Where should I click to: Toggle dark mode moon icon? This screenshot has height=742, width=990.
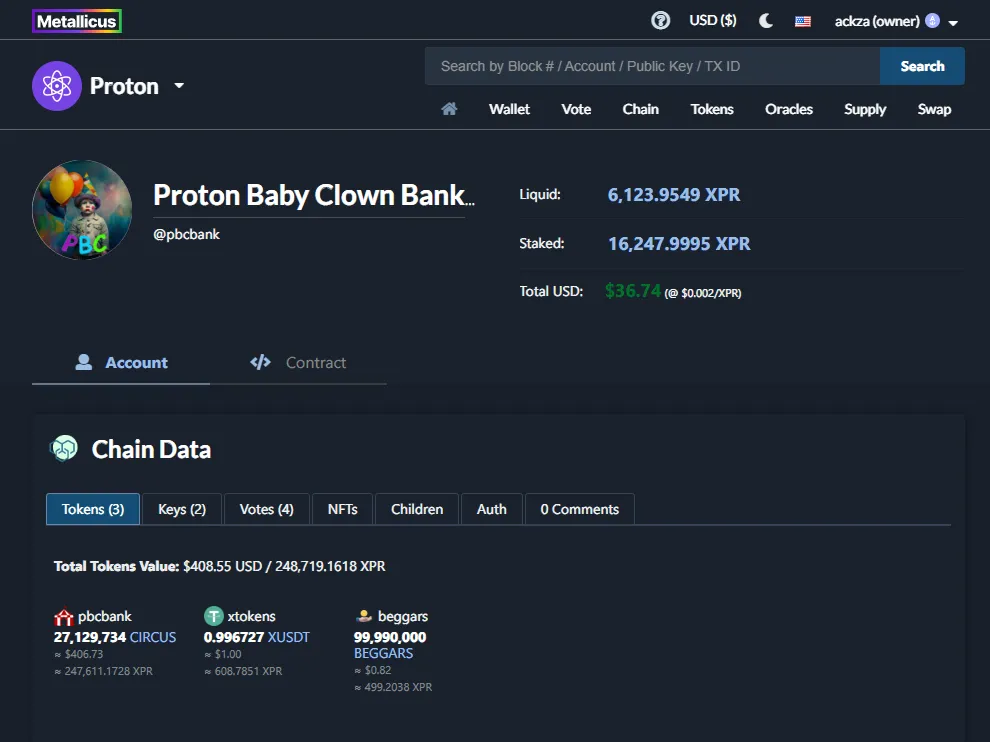766,21
